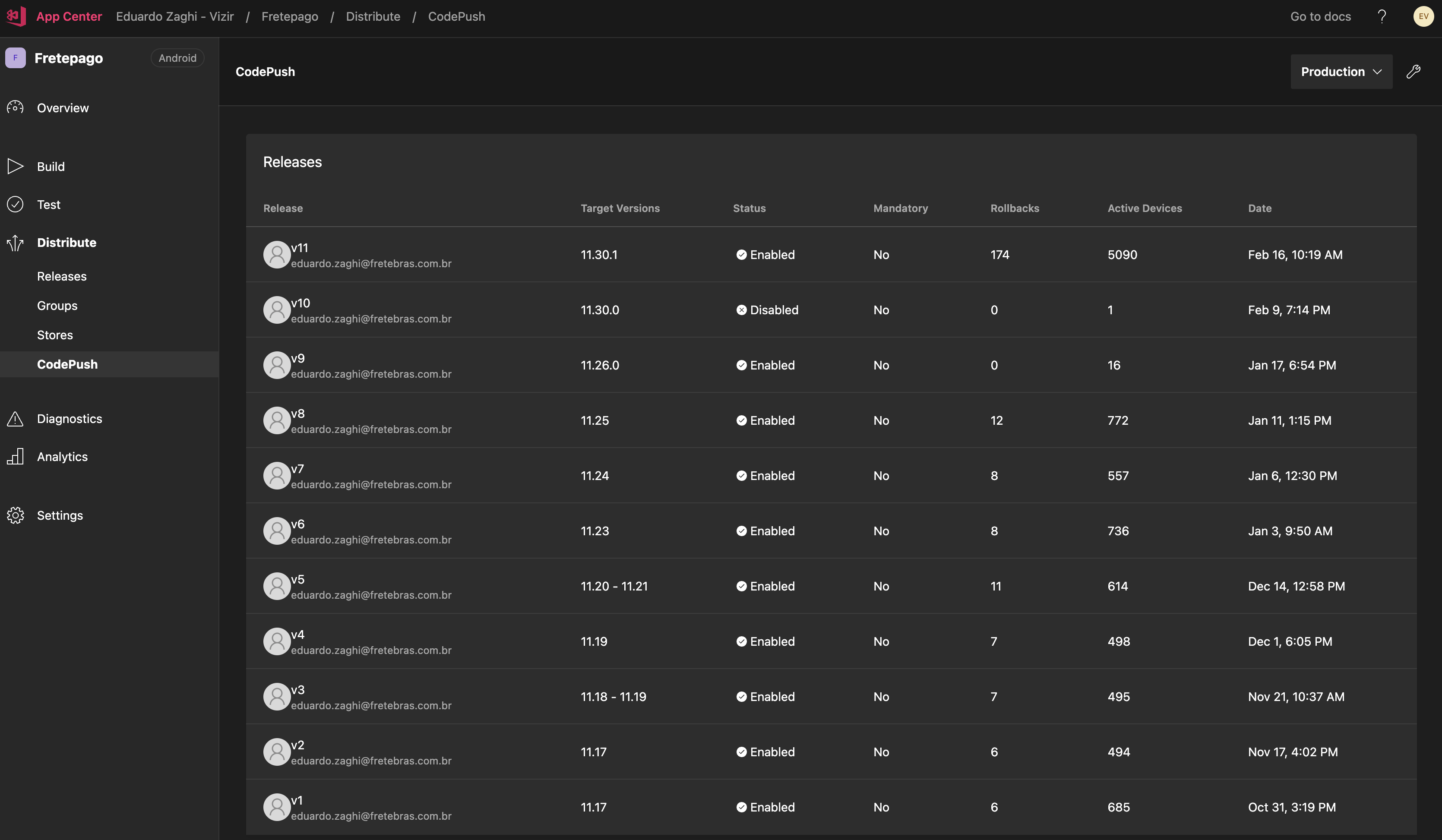Click the avatar of release v3

point(277,697)
